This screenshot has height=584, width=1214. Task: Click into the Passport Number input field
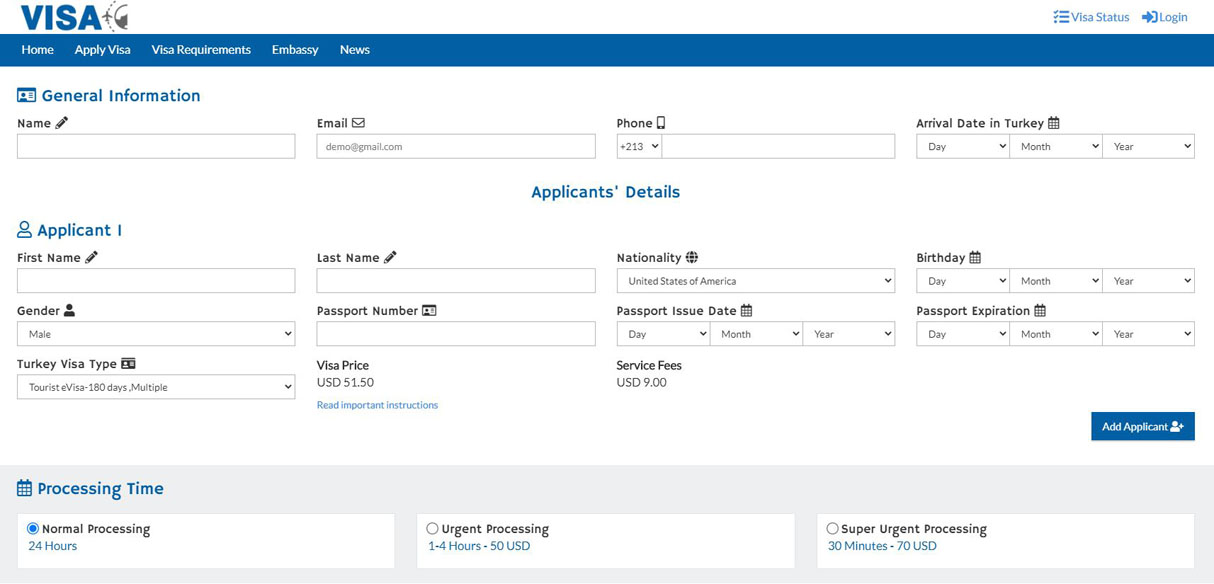[x=456, y=334]
